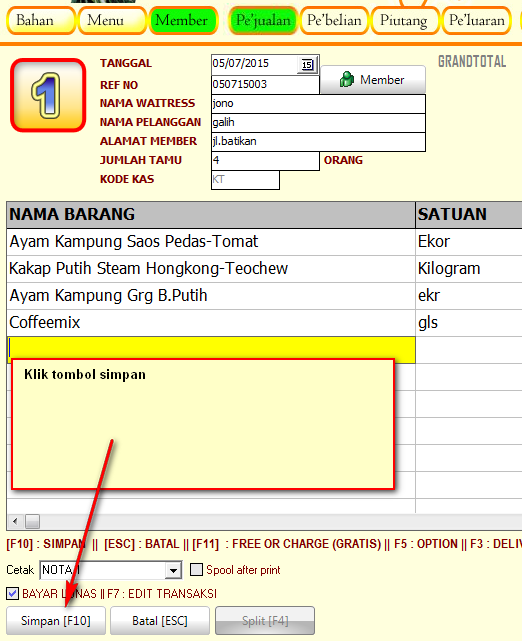Click the Batal [ESC] button
The image size is (522, 641).
click(160, 621)
